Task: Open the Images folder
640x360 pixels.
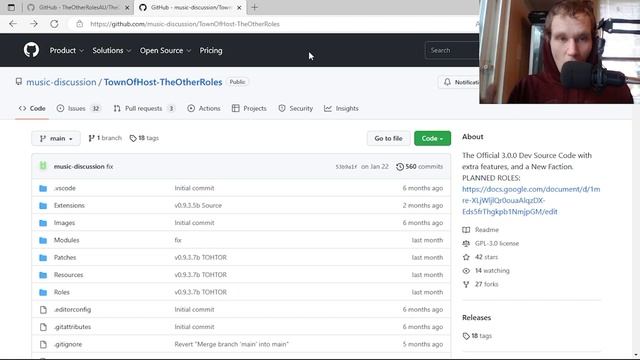Action: (x=64, y=223)
